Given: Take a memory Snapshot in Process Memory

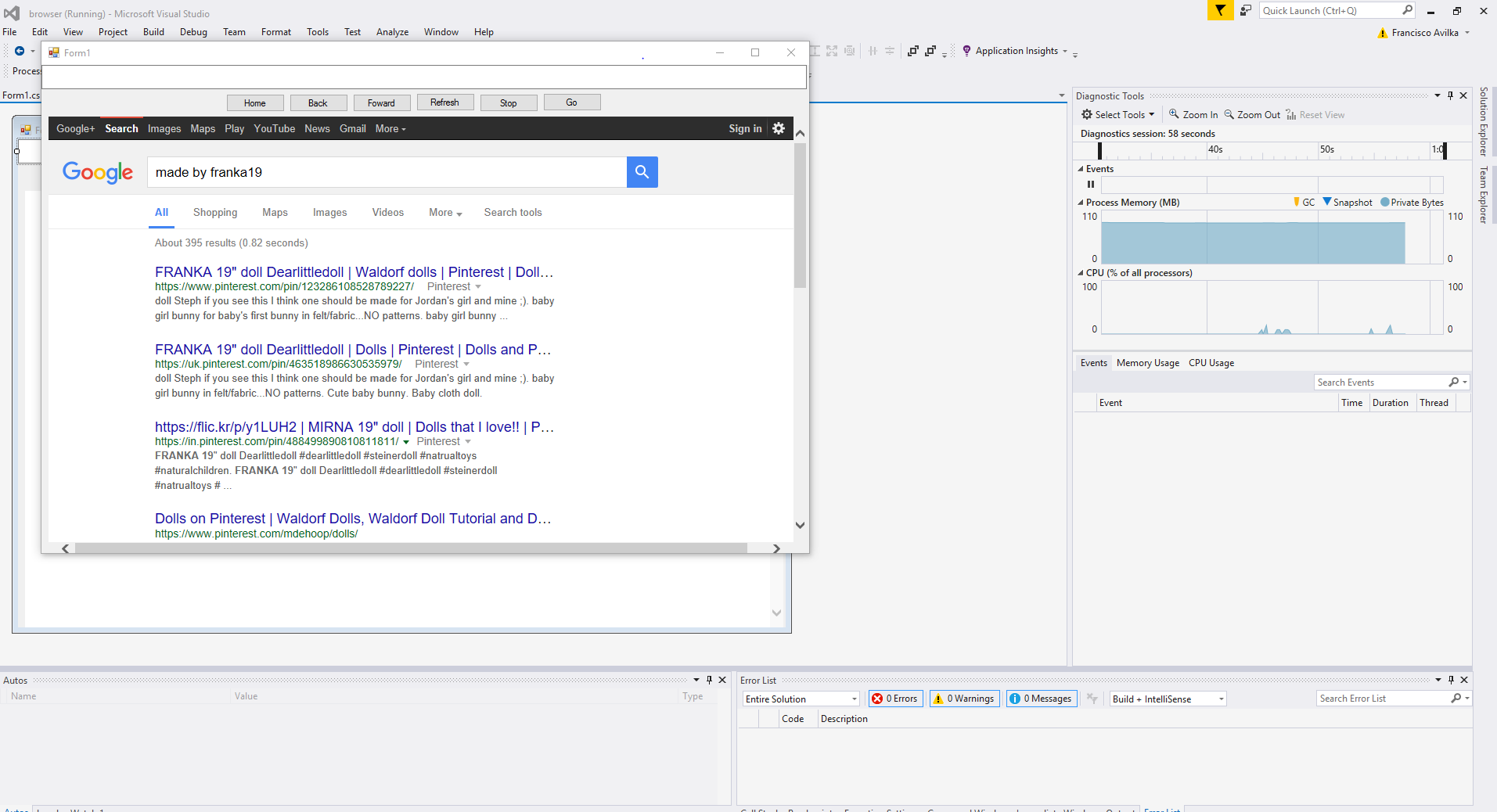Looking at the screenshot, I should coord(1348,202).
